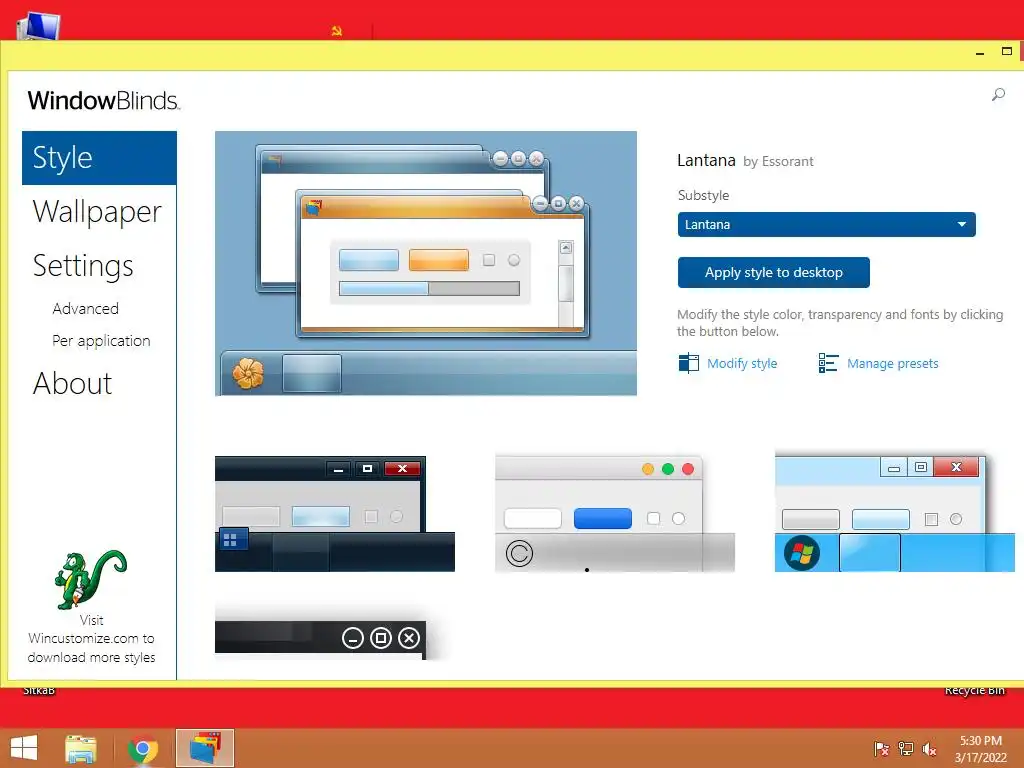The image size is (1024, 768).
Task: Open the Windows Start button
Action: coord(24,748)
